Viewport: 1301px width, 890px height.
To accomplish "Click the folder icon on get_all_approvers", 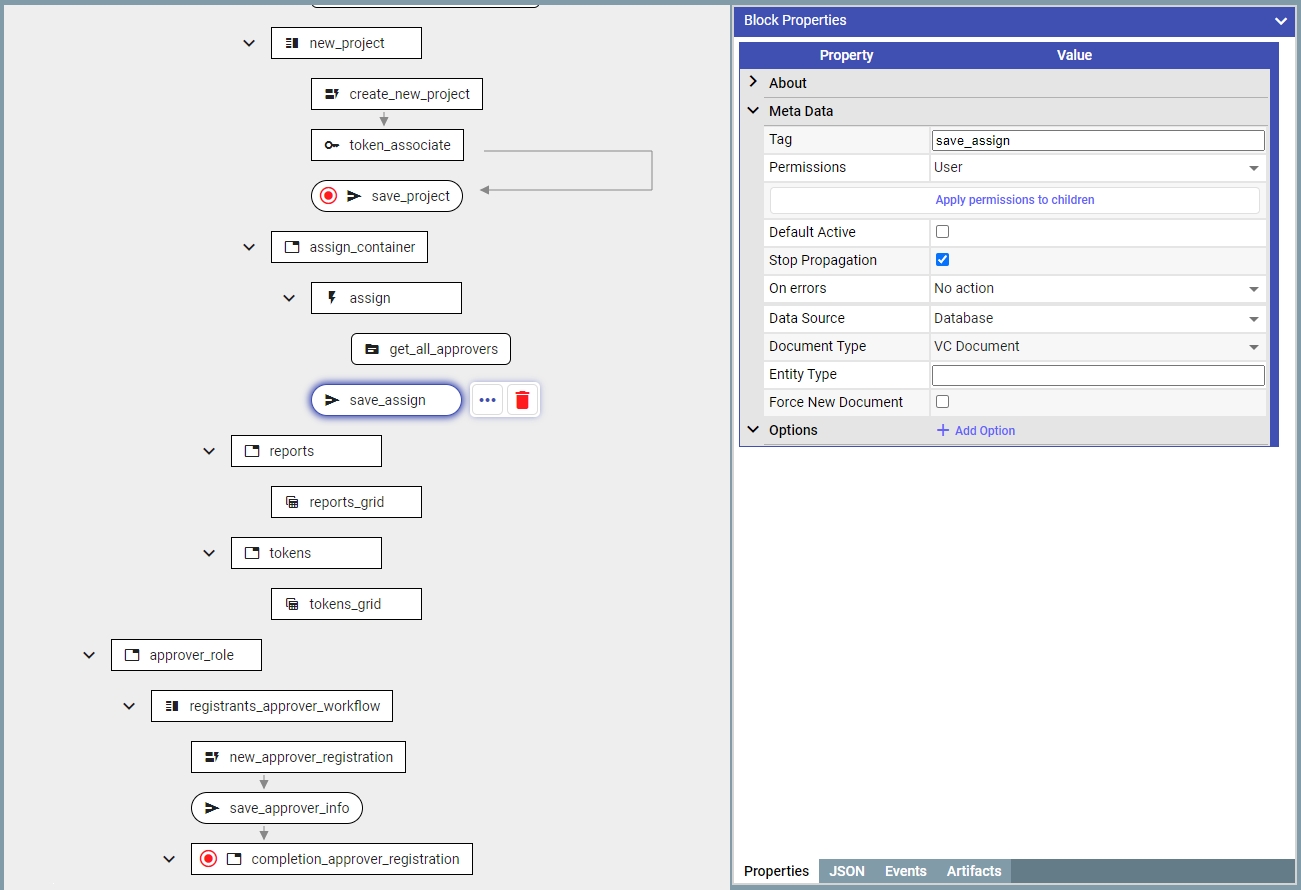I will [x=372, y=349].
